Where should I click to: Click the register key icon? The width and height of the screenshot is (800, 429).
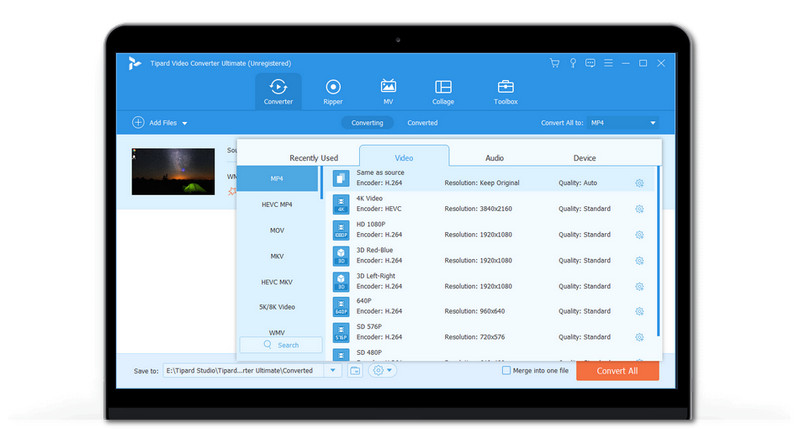click(573, 63)
